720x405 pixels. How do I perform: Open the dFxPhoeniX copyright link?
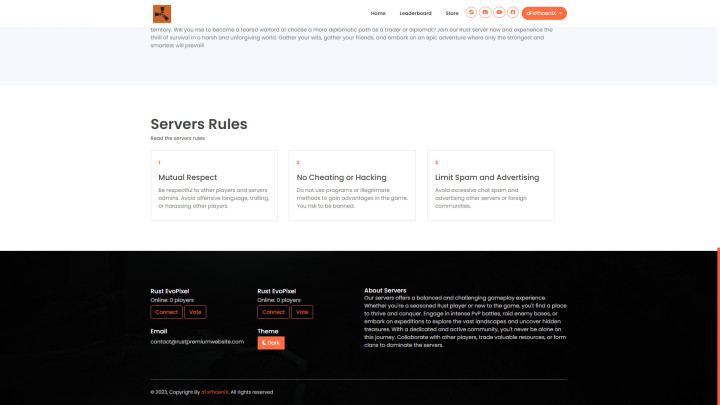point(214,392)
